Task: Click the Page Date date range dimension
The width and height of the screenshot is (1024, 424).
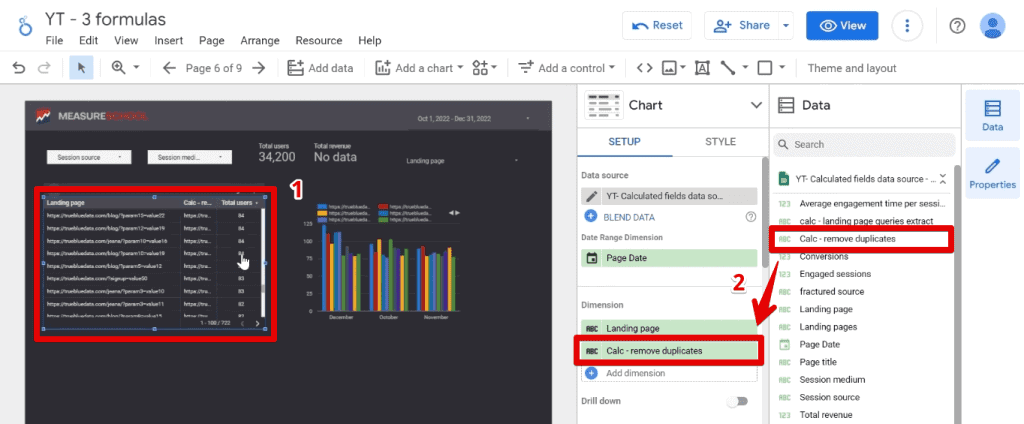Action: tap(669, 258)
